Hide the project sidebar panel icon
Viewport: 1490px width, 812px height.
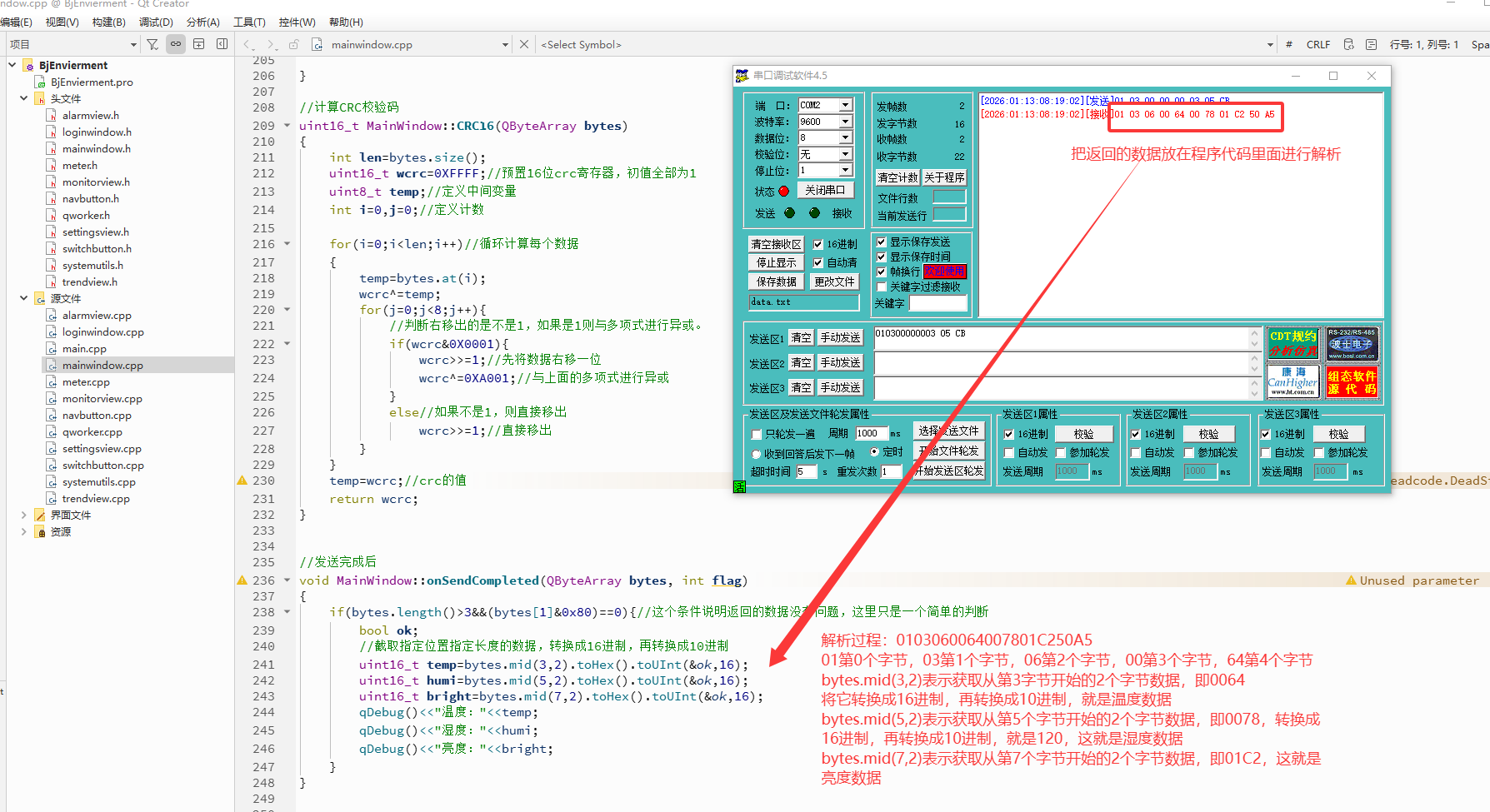point(222,44)
